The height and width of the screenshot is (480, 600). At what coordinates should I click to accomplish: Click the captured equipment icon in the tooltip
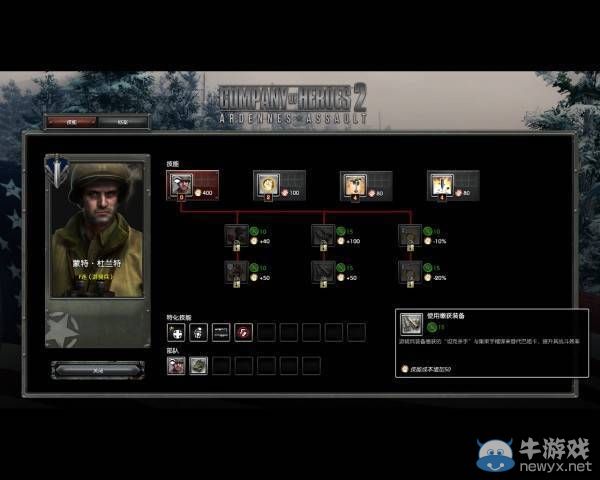pyautogui.click(x=411, y=324)
